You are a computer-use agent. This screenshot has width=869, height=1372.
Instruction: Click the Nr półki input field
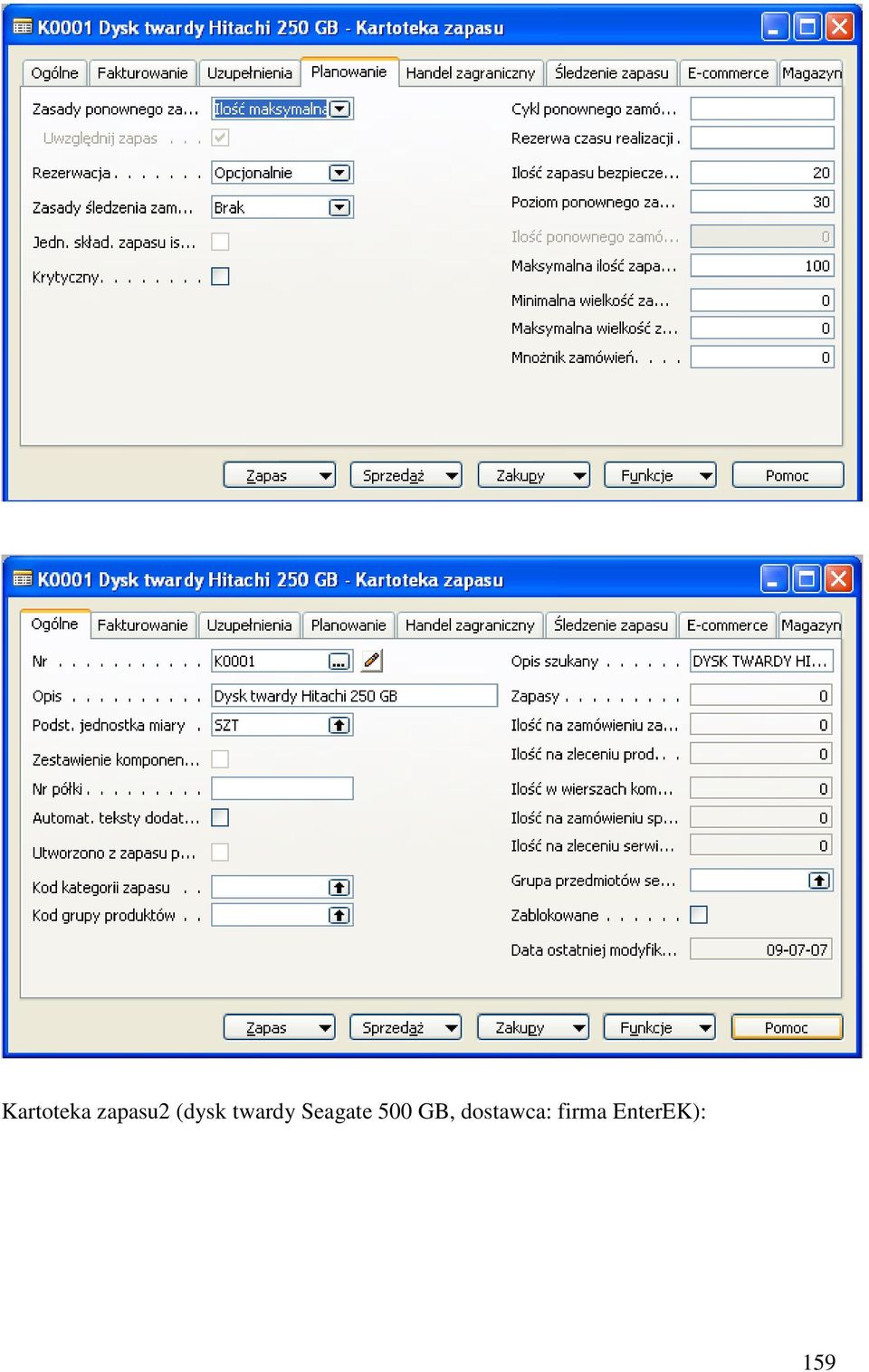(x=282, y=788)
